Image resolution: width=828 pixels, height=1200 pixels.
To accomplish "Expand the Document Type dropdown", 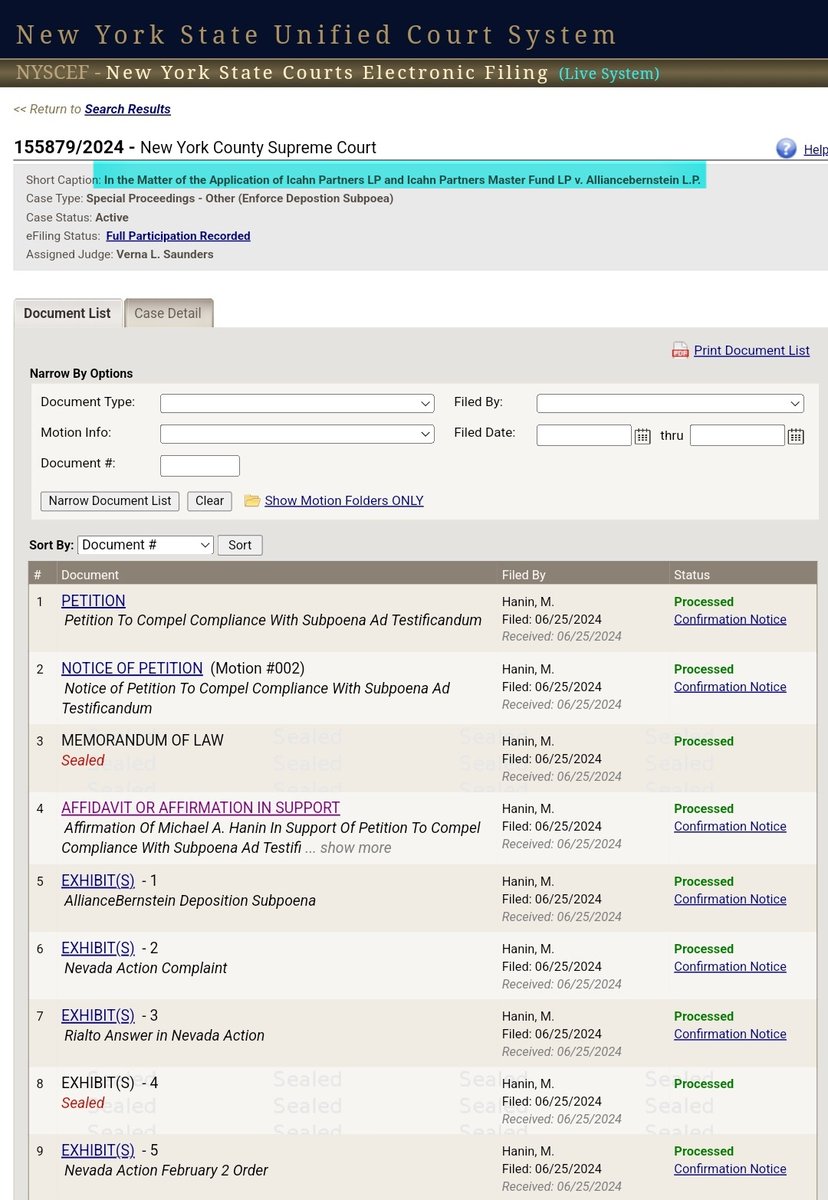I will pyautogui.click(x=297, y=403).
